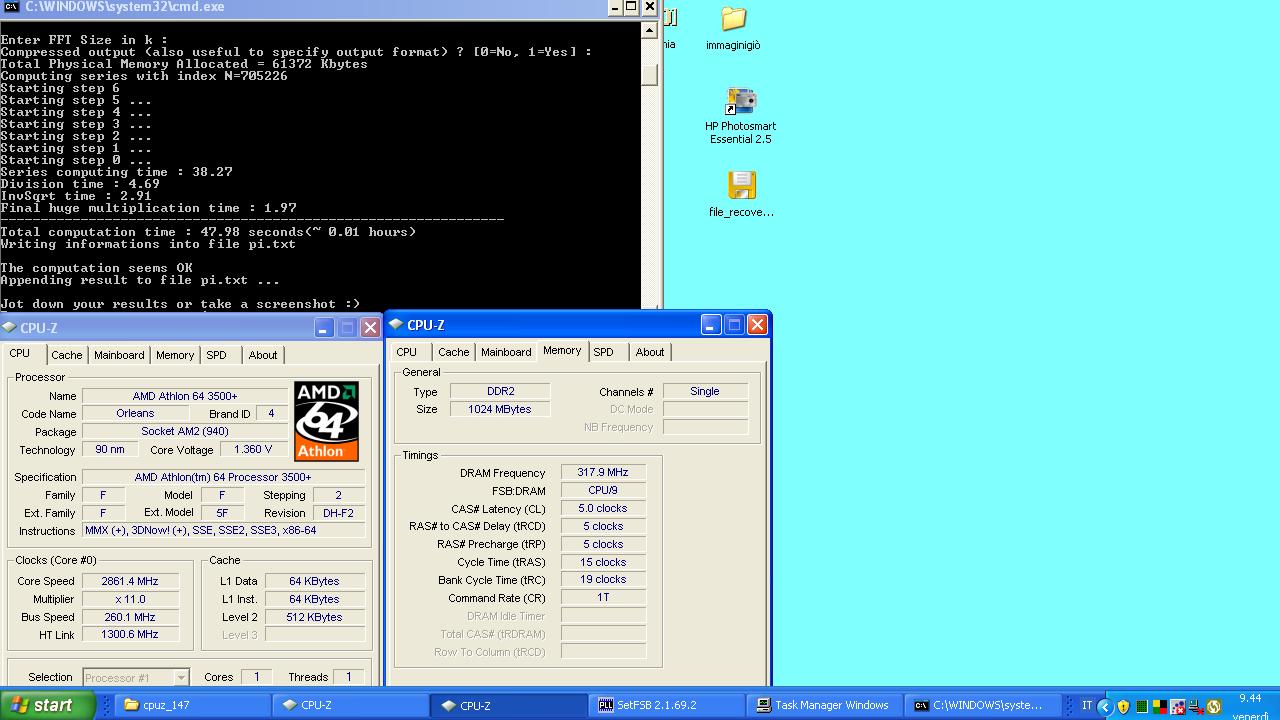
Task: Click the HT Link value 1300.6 MHz
Action: [x=130, y=634]
